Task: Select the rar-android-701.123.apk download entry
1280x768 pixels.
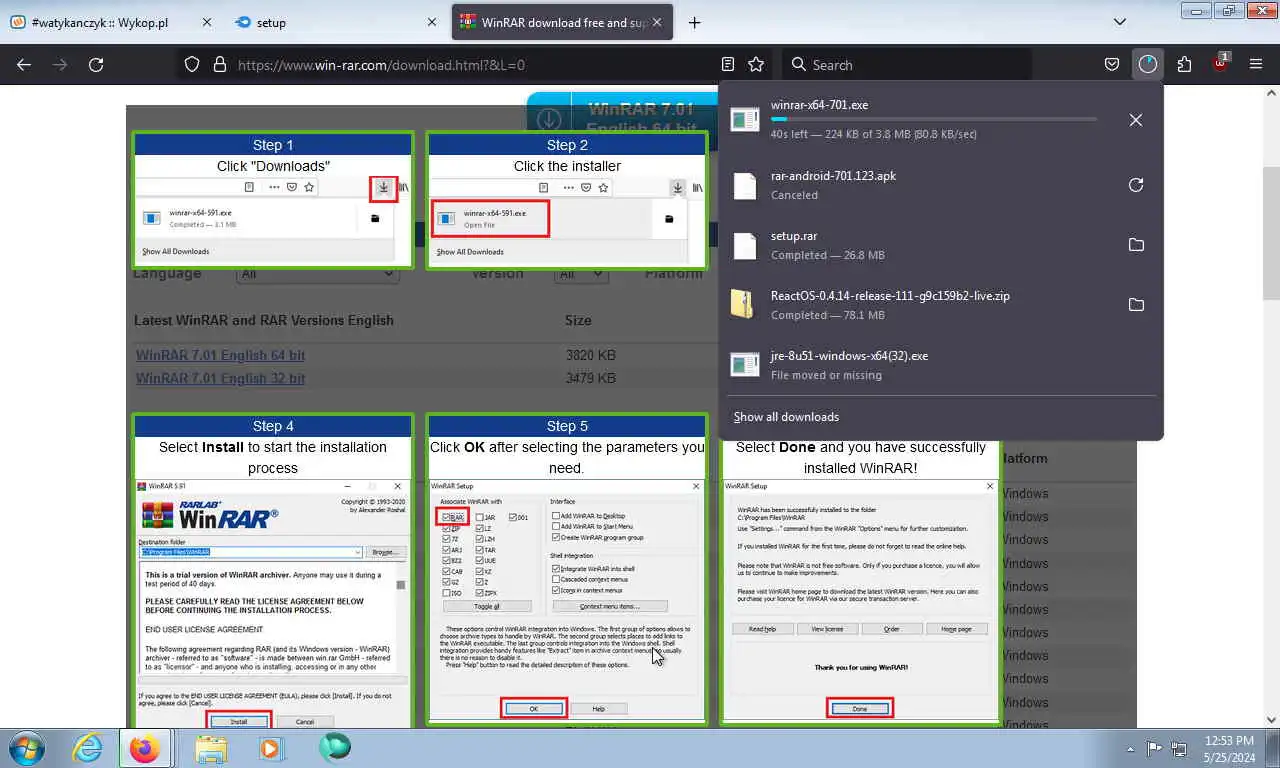Action: pyautogui.click(x=920, y=185)
